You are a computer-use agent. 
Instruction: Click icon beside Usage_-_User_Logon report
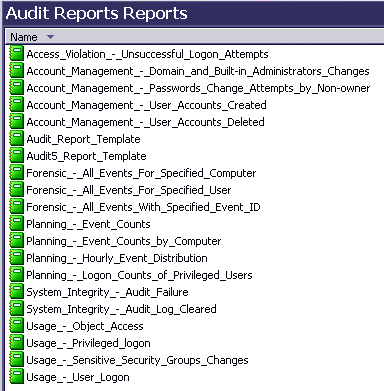[16, 377]
